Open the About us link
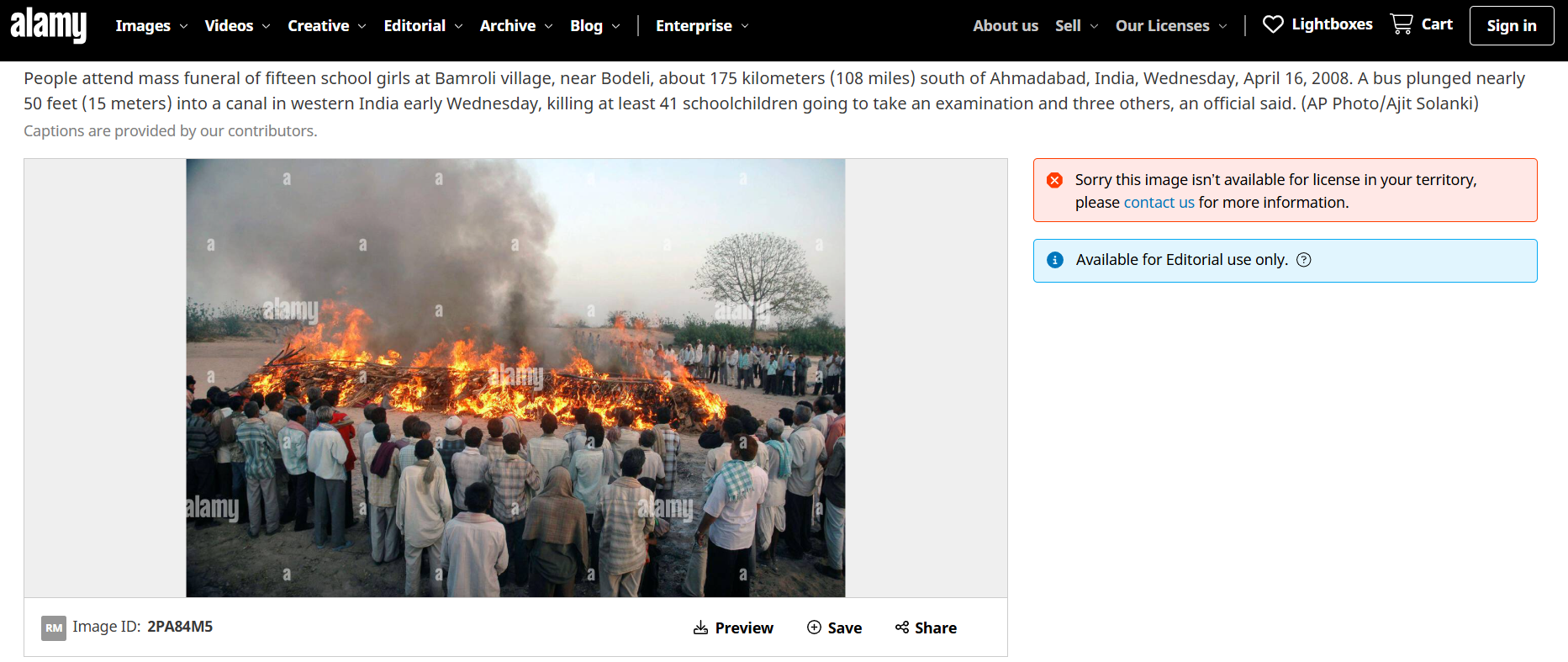Viewport: 1568px width, 662px height. (x=1006, y=26)
